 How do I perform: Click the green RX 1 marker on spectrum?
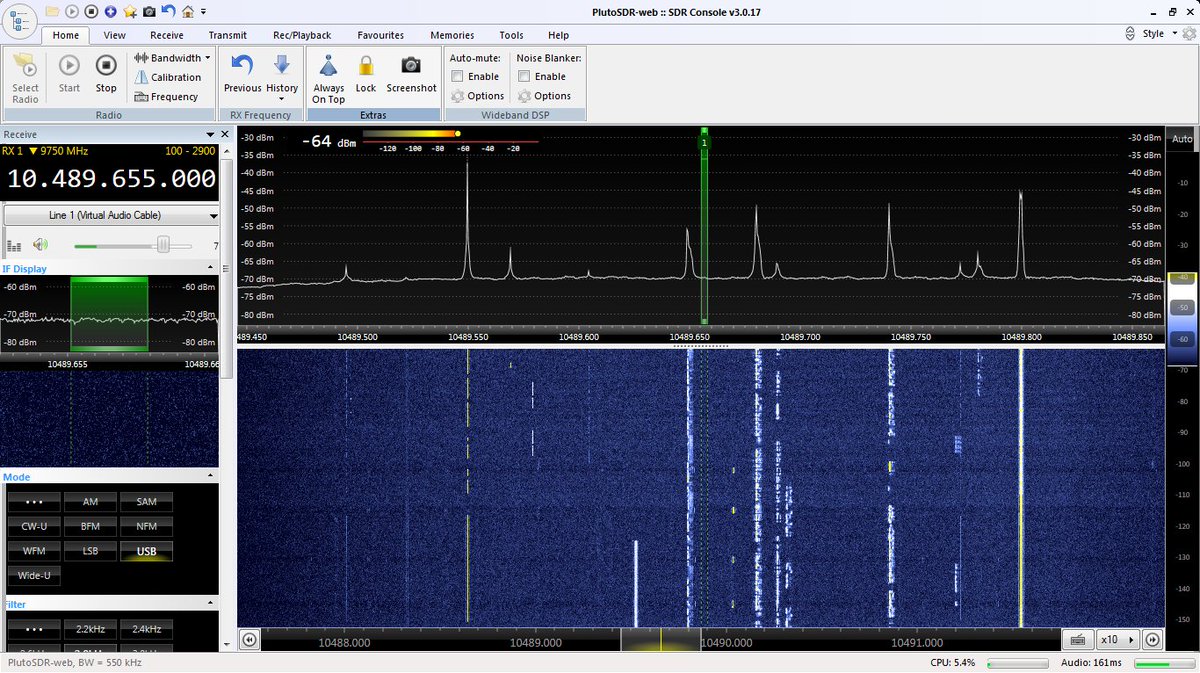pos(704,143)
